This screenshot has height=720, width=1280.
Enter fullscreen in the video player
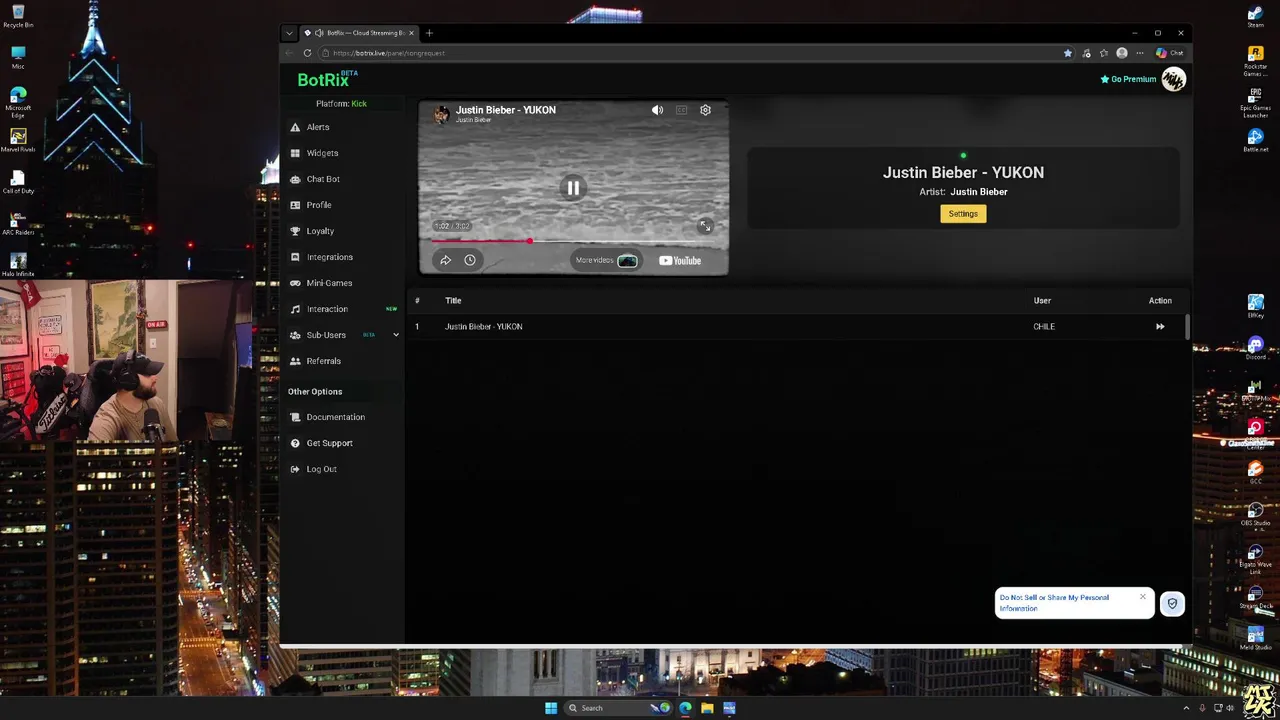click(705, 226)
